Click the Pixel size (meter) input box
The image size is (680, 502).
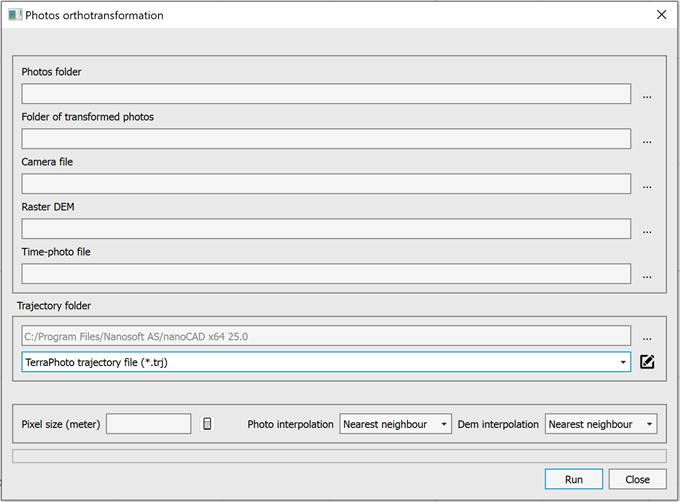coord(148,424)
